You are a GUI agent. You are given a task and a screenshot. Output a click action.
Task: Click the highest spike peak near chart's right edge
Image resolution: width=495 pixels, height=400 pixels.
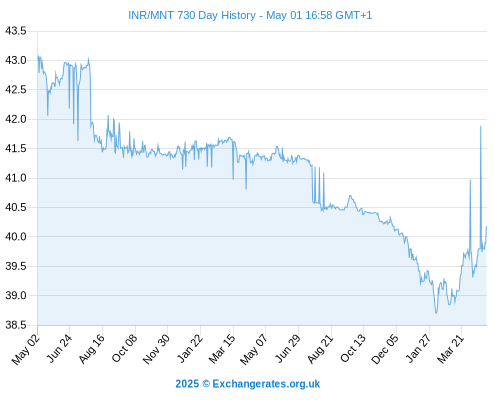coord(481,127)
